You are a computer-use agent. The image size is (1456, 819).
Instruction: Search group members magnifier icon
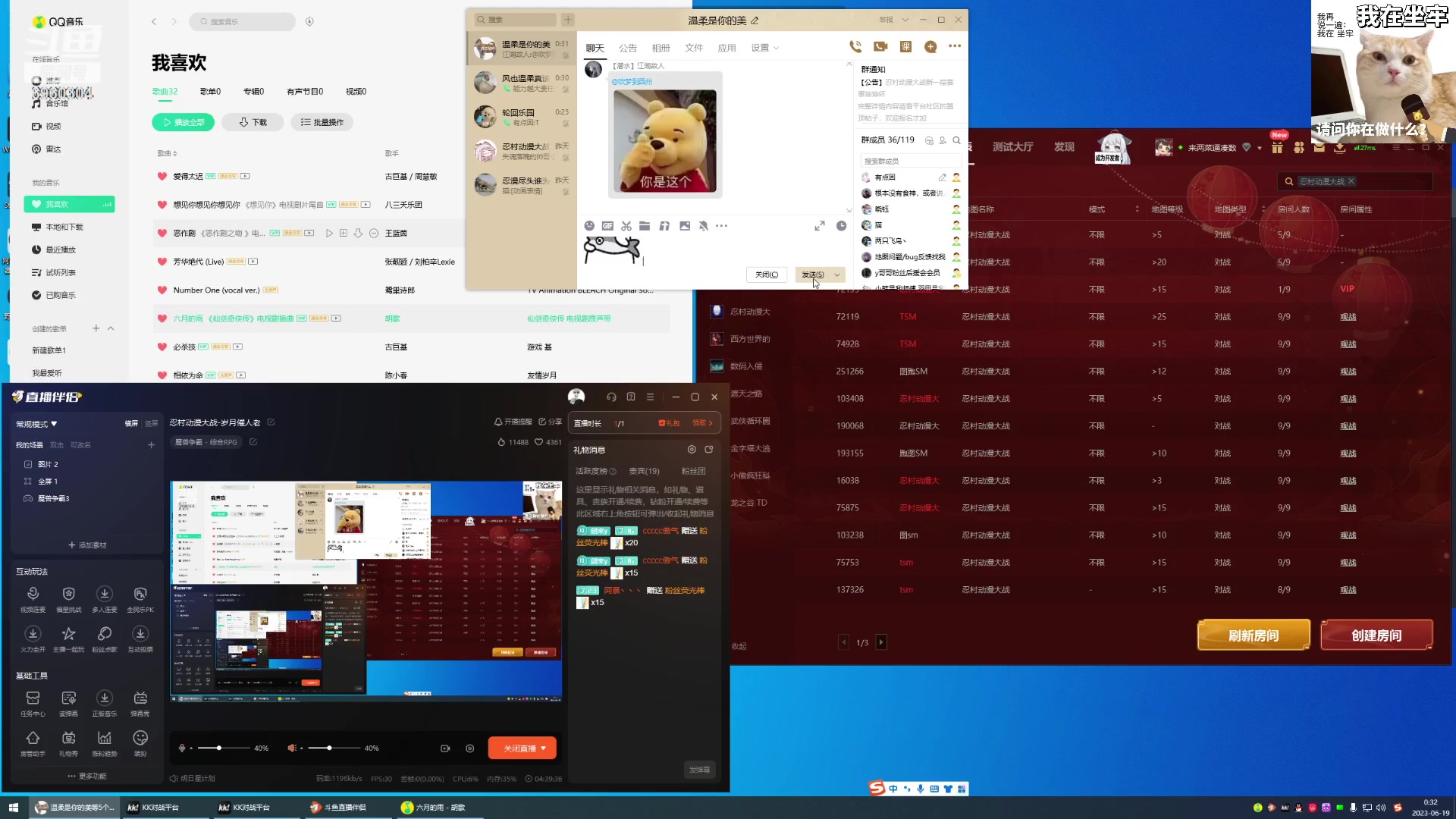(x=957, y=140)
